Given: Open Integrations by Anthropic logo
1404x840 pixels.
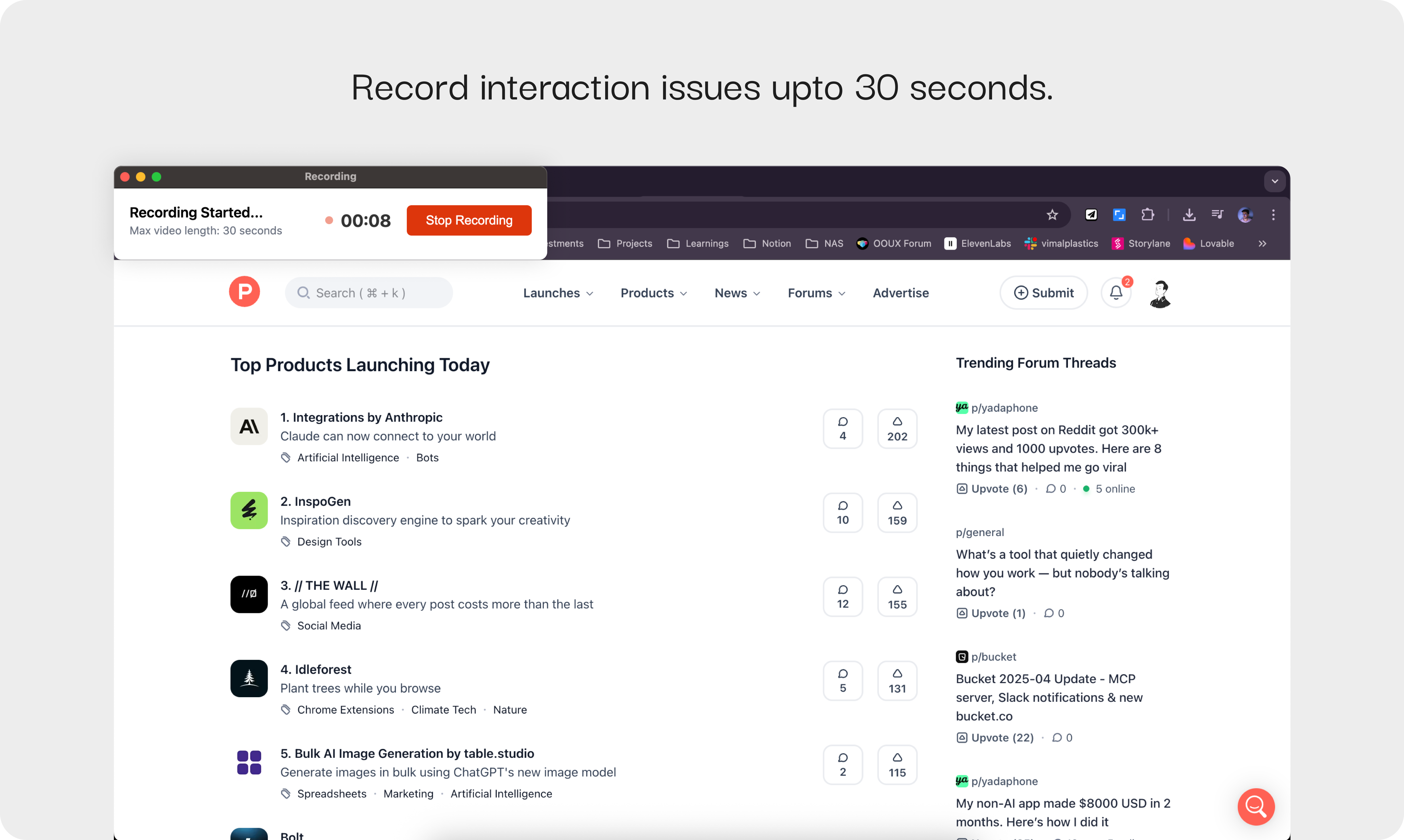Looking at the screenshot, I should pyautogui.click(x=249, y=426).
